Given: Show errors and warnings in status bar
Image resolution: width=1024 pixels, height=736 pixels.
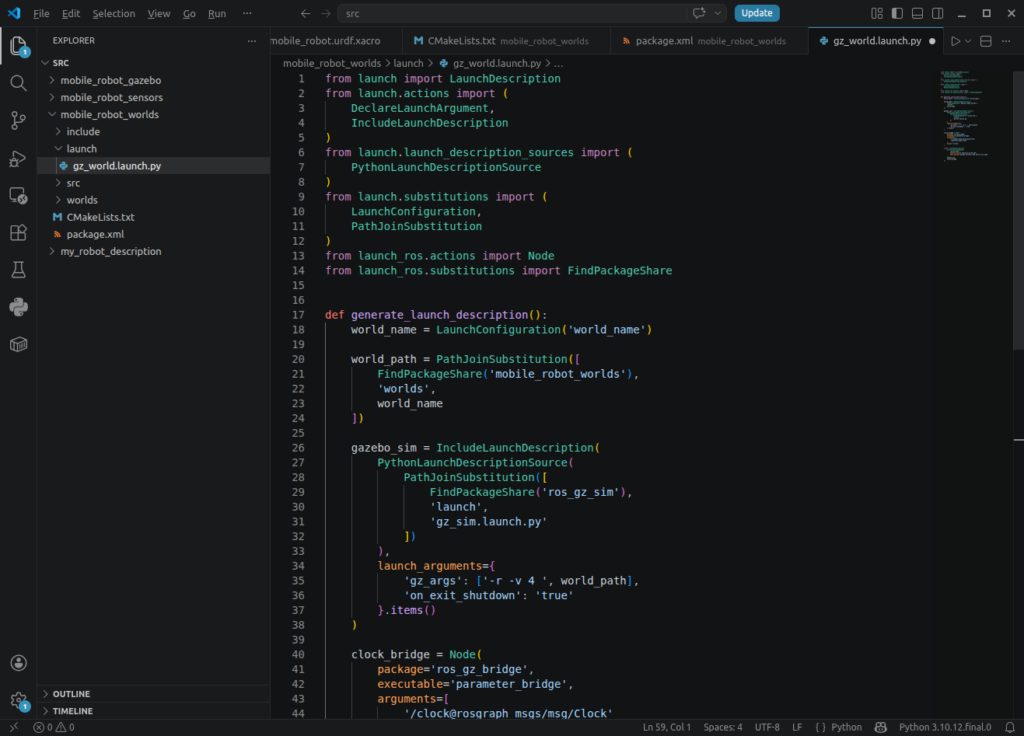Looking at the screenshot, I should [x=54, y=727].
